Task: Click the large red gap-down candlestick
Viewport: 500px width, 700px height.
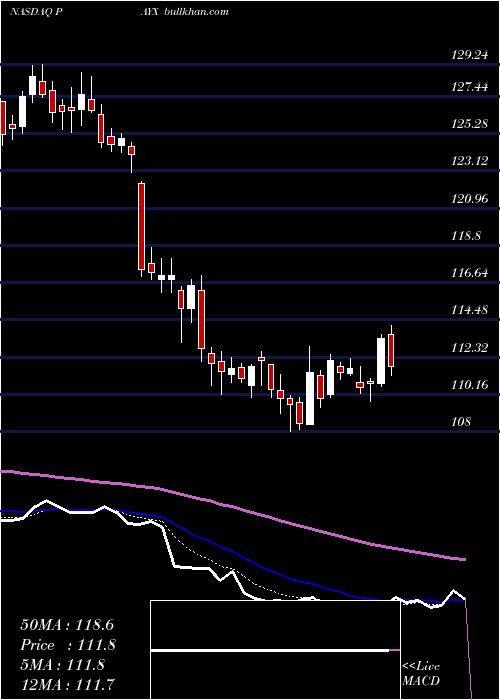Action: (142, 226)
